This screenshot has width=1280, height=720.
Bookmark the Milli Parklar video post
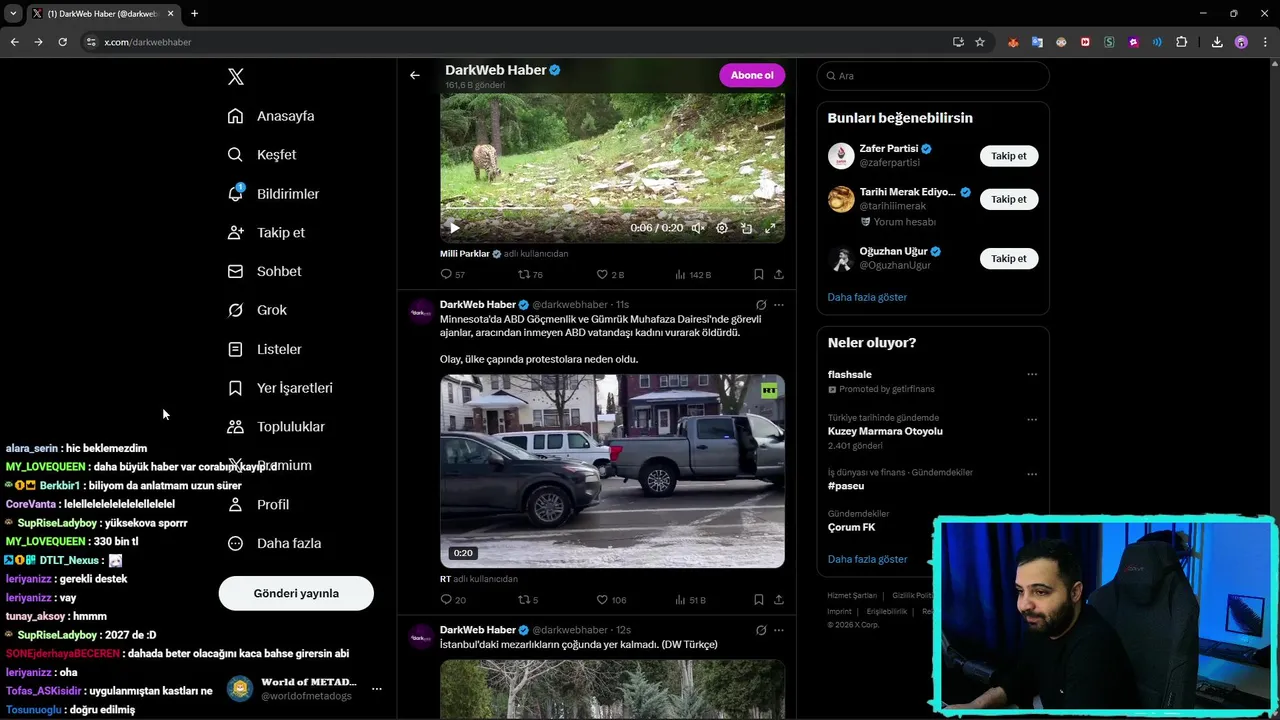click(x=759, y=274)
